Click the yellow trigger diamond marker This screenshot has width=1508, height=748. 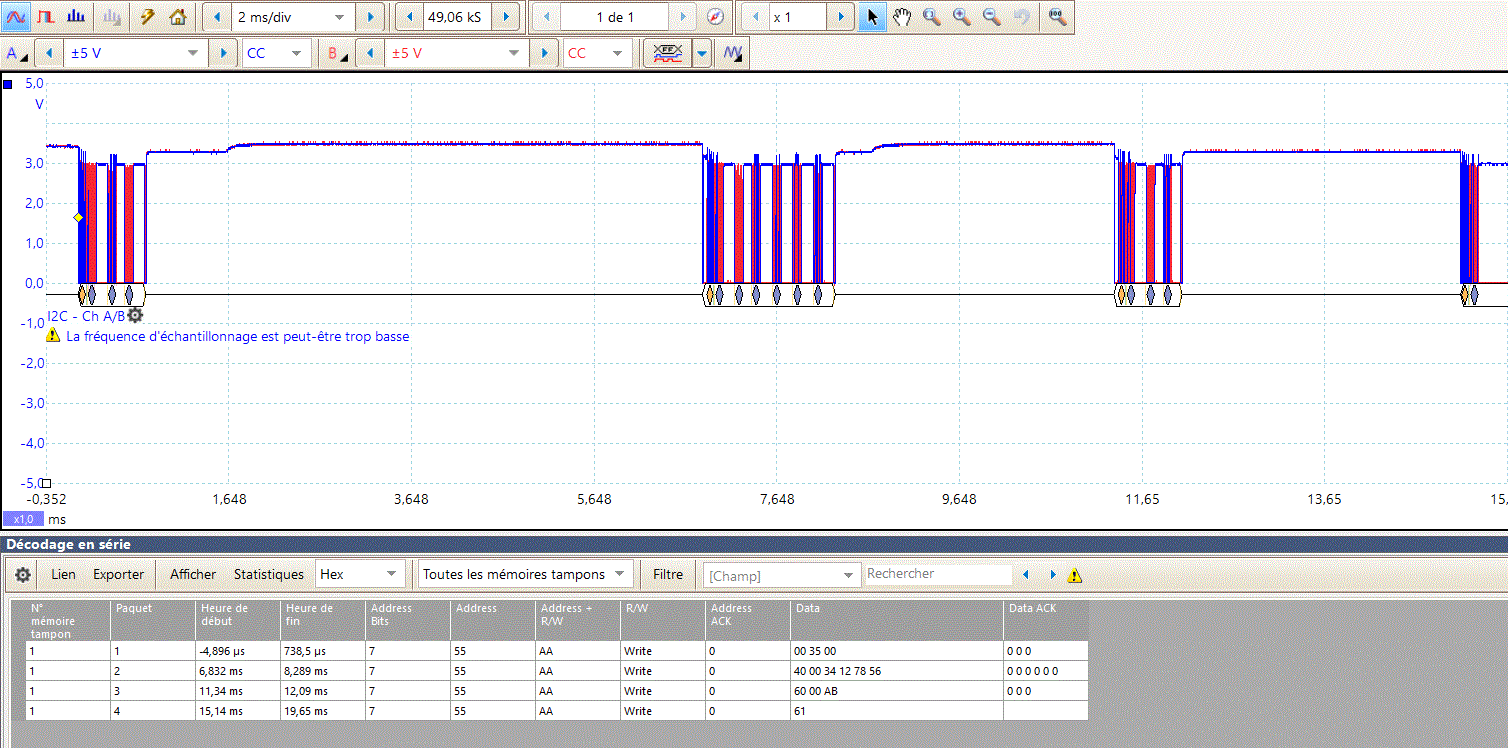tap(78, 217)
